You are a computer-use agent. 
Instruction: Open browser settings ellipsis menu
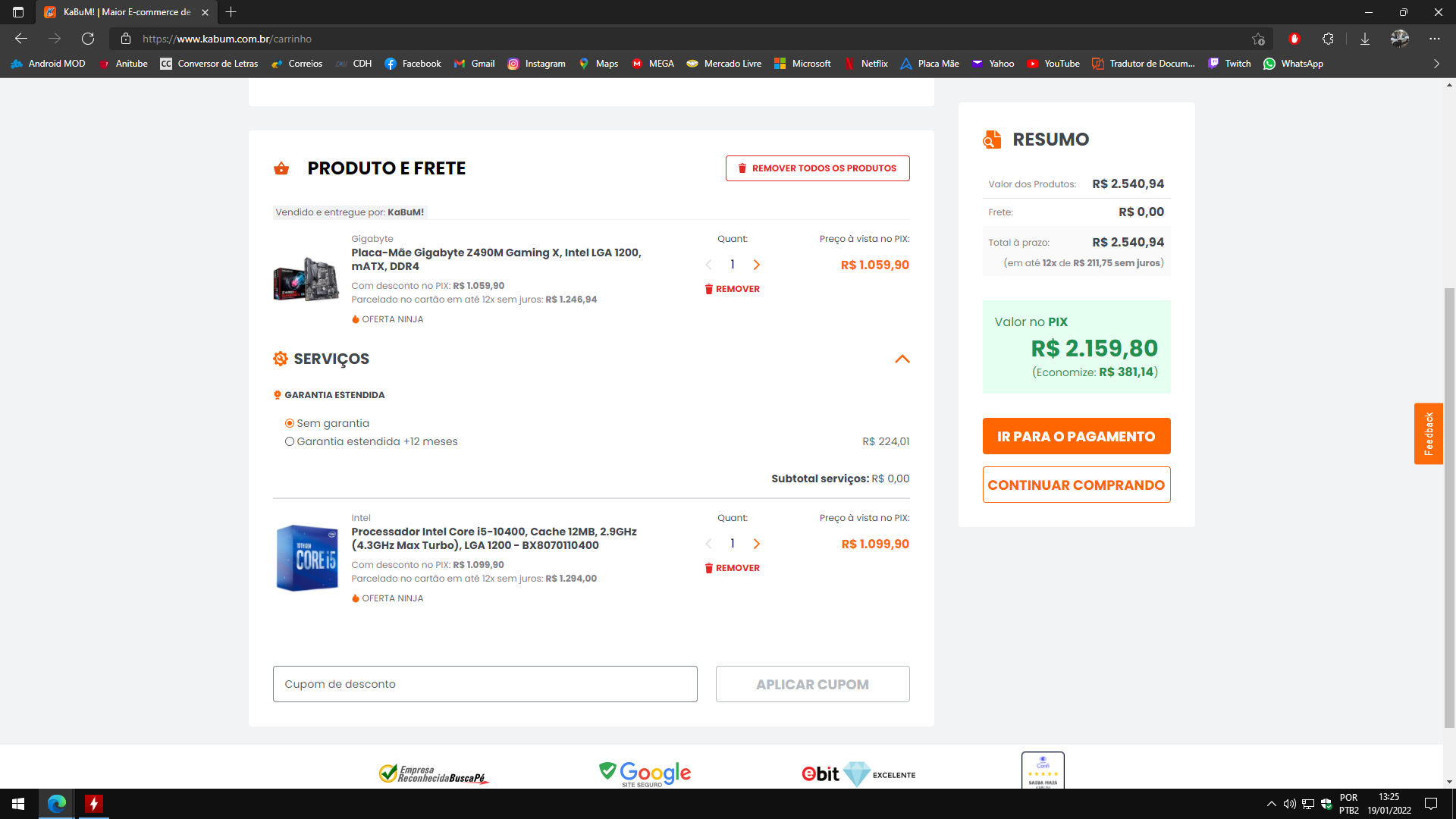tap(1435, 39)
